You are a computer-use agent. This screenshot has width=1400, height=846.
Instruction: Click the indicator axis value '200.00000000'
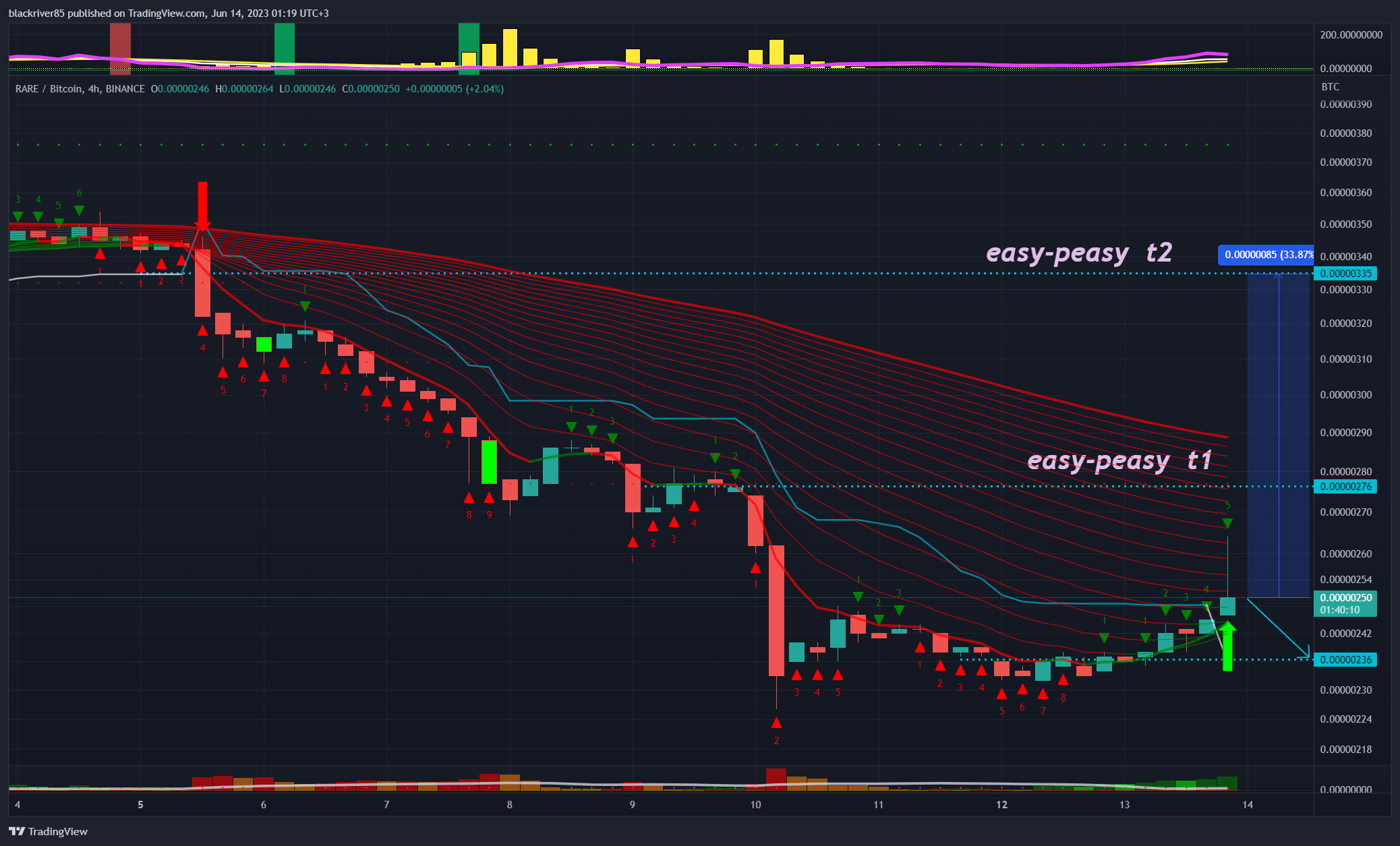click(1351, 34)
